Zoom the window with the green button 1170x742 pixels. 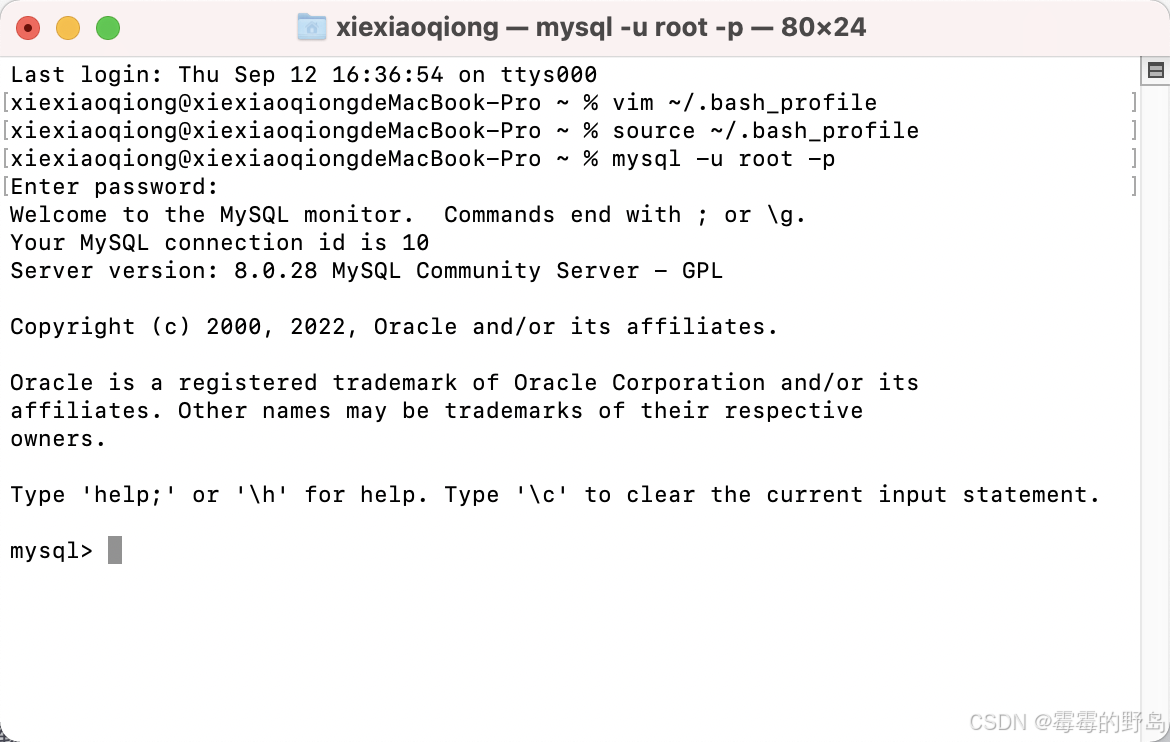[108, 29]
